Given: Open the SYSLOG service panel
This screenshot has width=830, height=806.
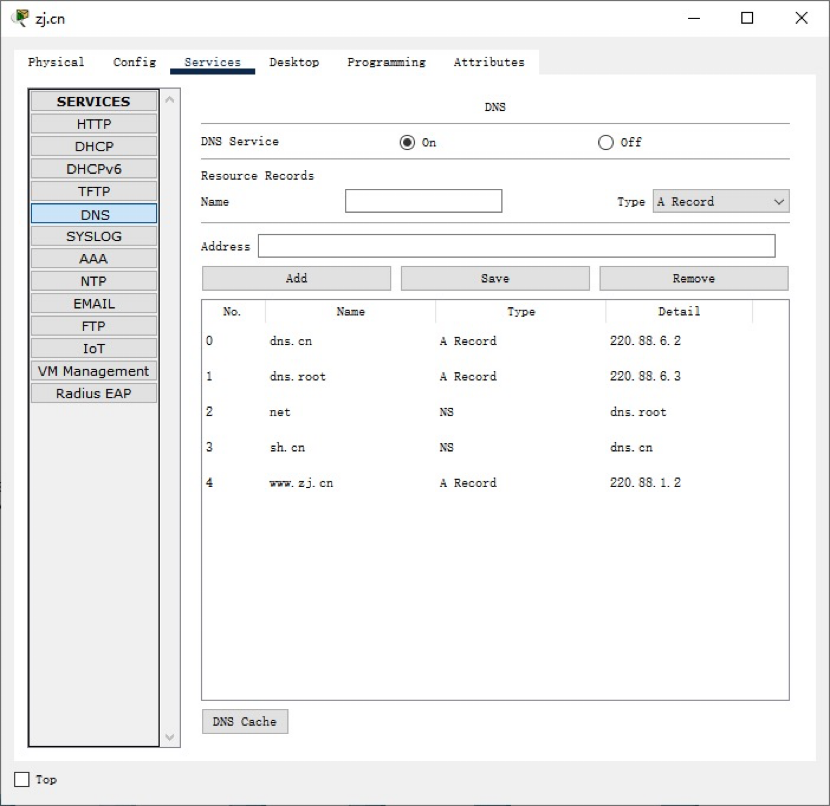Looking at the screenshot, I should point(94,236).
